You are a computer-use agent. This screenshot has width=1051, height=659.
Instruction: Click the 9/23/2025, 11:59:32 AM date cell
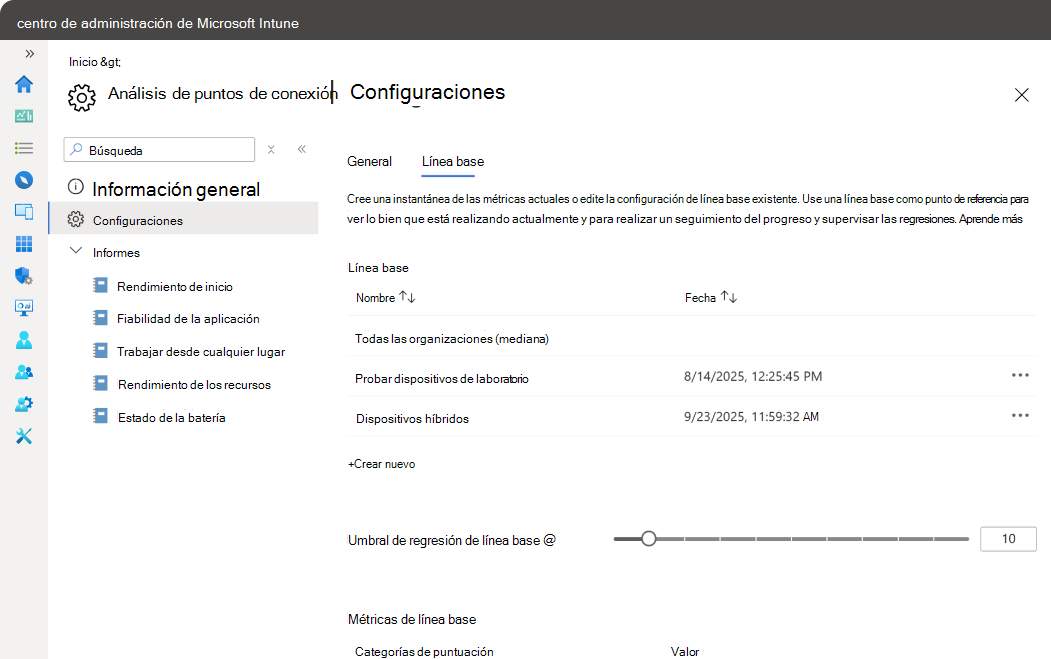[751, 416]
